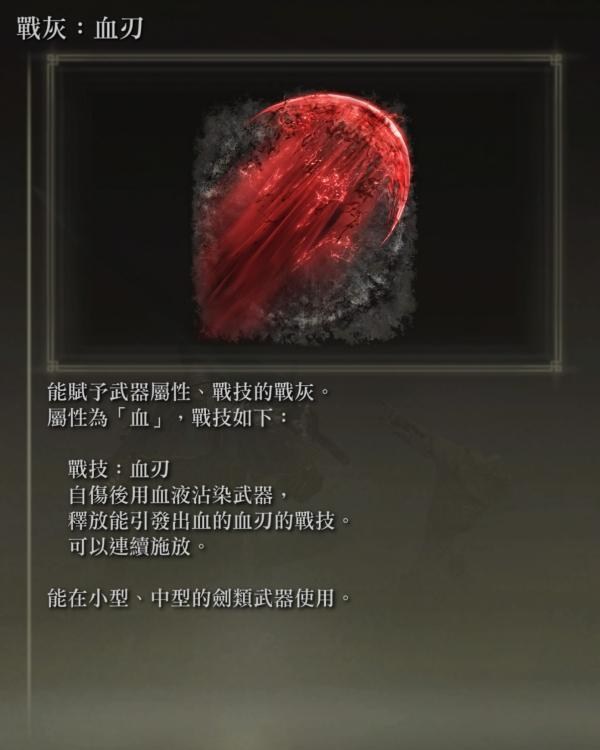Click the top-right corner ornament of the frame
This screenshot has height=750, width=600.
(x=556, y=60)
